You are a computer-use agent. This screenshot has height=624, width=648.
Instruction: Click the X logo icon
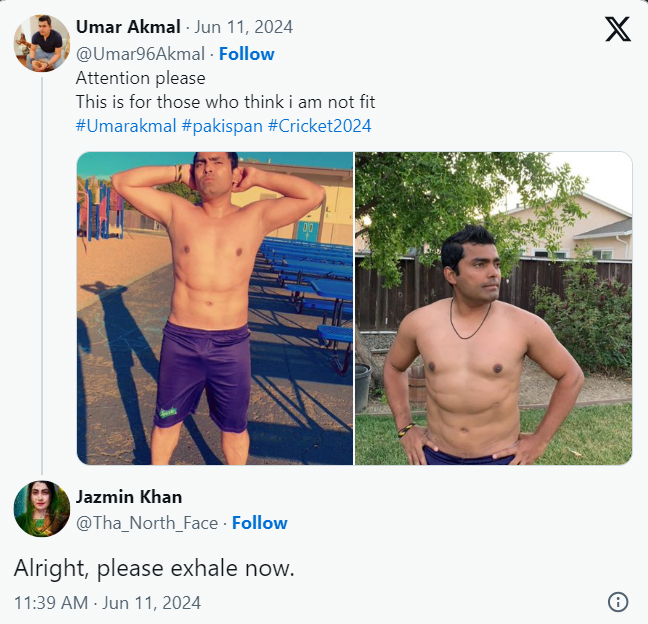(x=618, y=29)
